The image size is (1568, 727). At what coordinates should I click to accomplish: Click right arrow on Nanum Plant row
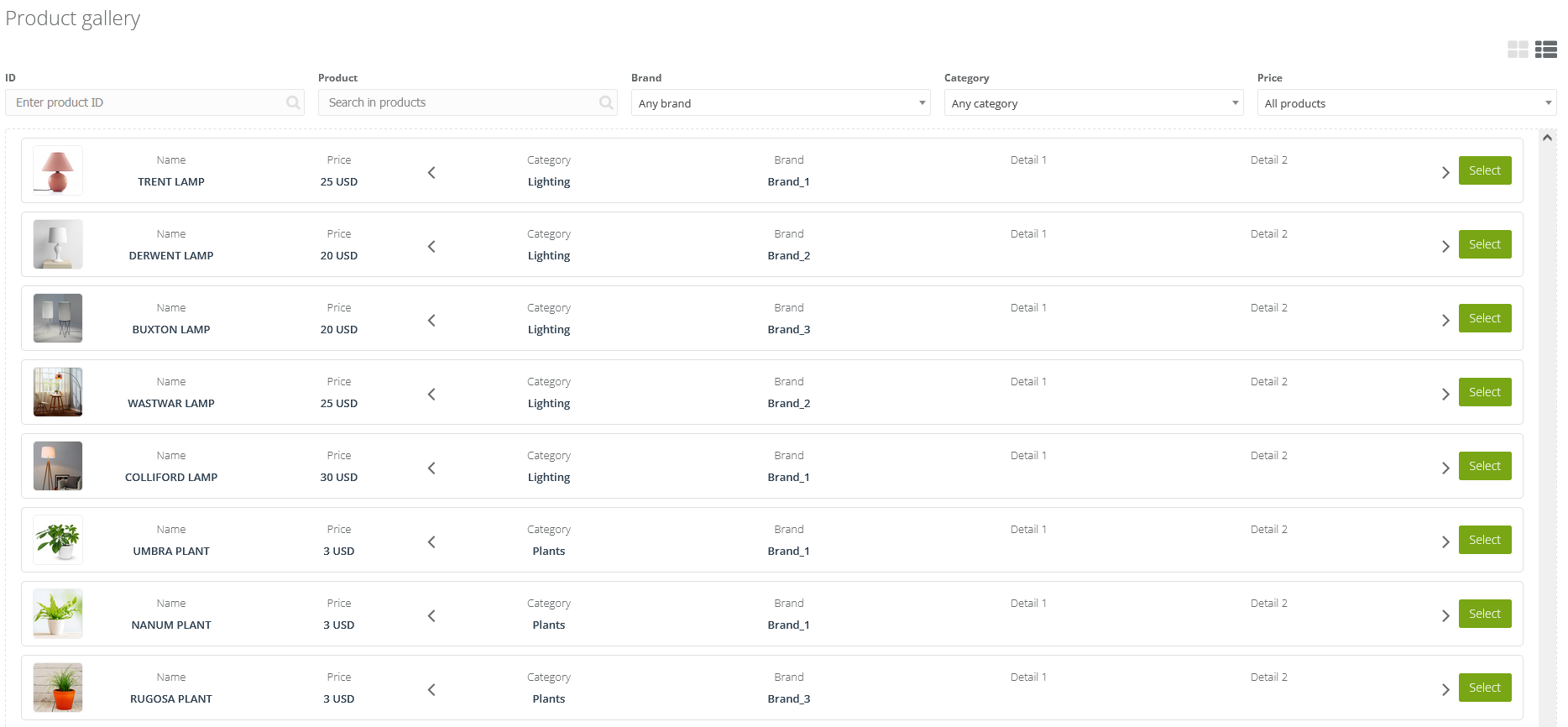tap(1445, 615)
